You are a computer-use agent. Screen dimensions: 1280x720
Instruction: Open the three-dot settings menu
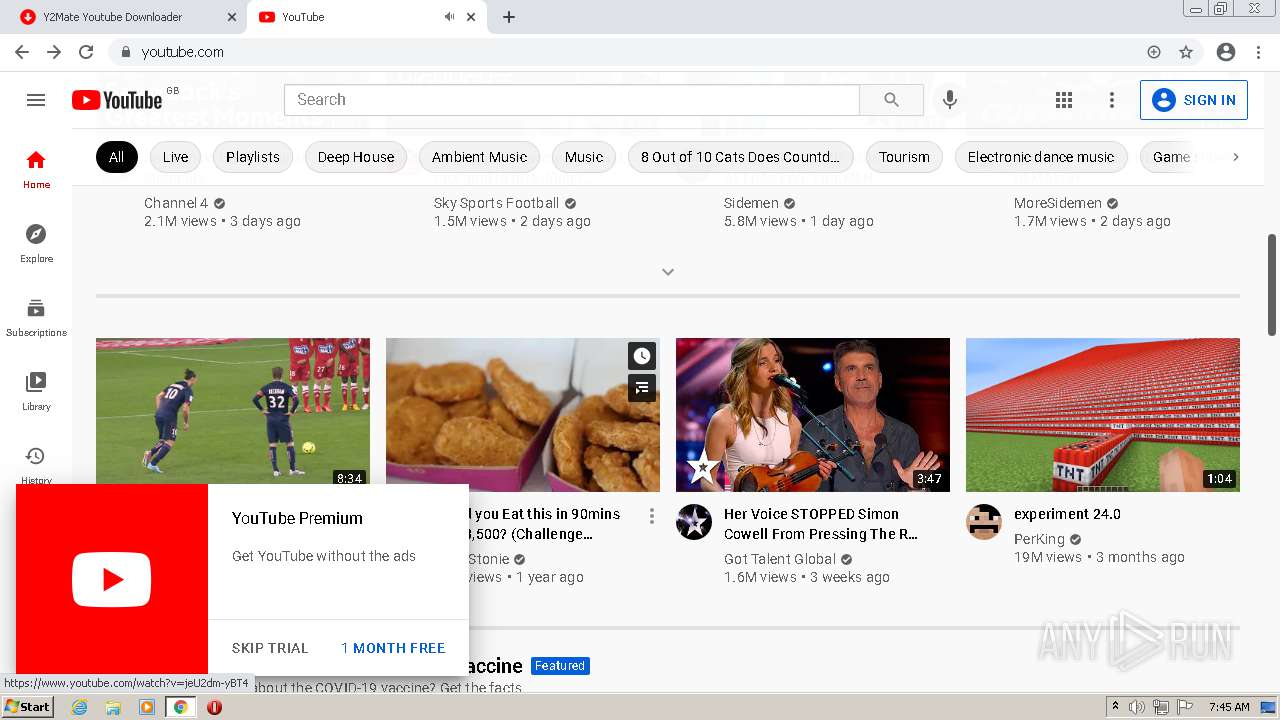1111,100
